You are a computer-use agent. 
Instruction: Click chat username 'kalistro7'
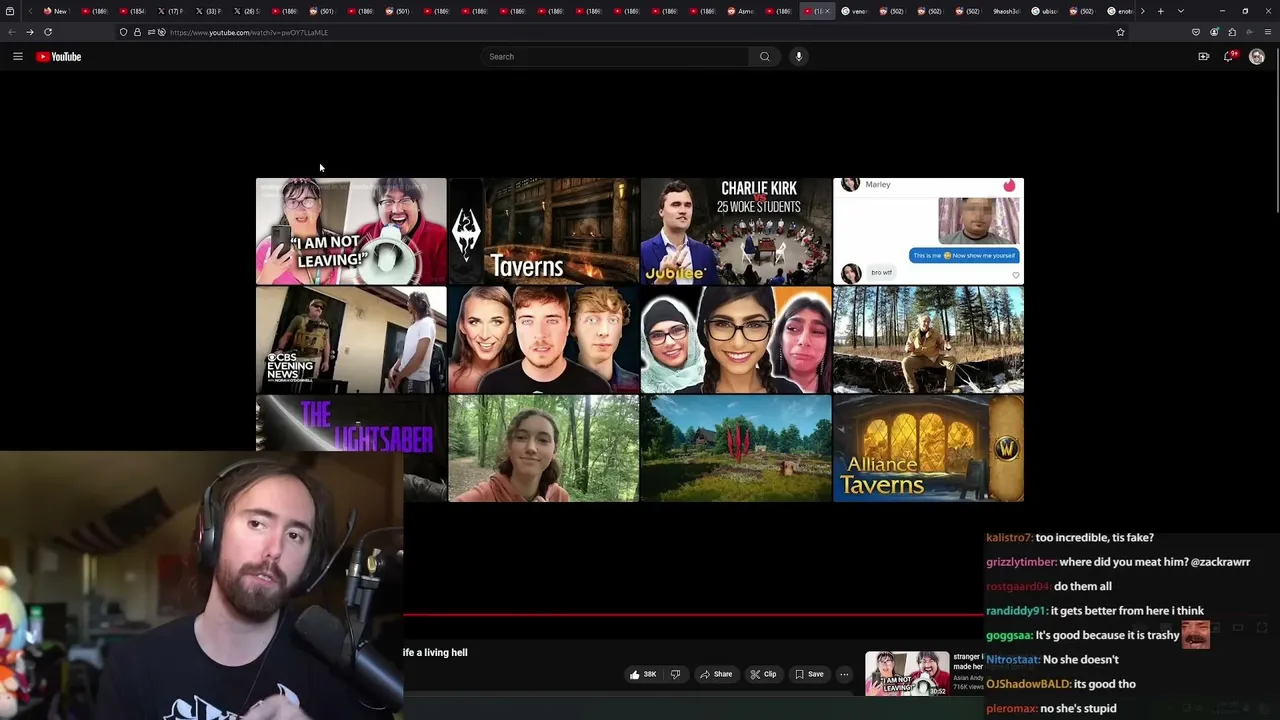pyautogui.click(x=1008, y=538)
